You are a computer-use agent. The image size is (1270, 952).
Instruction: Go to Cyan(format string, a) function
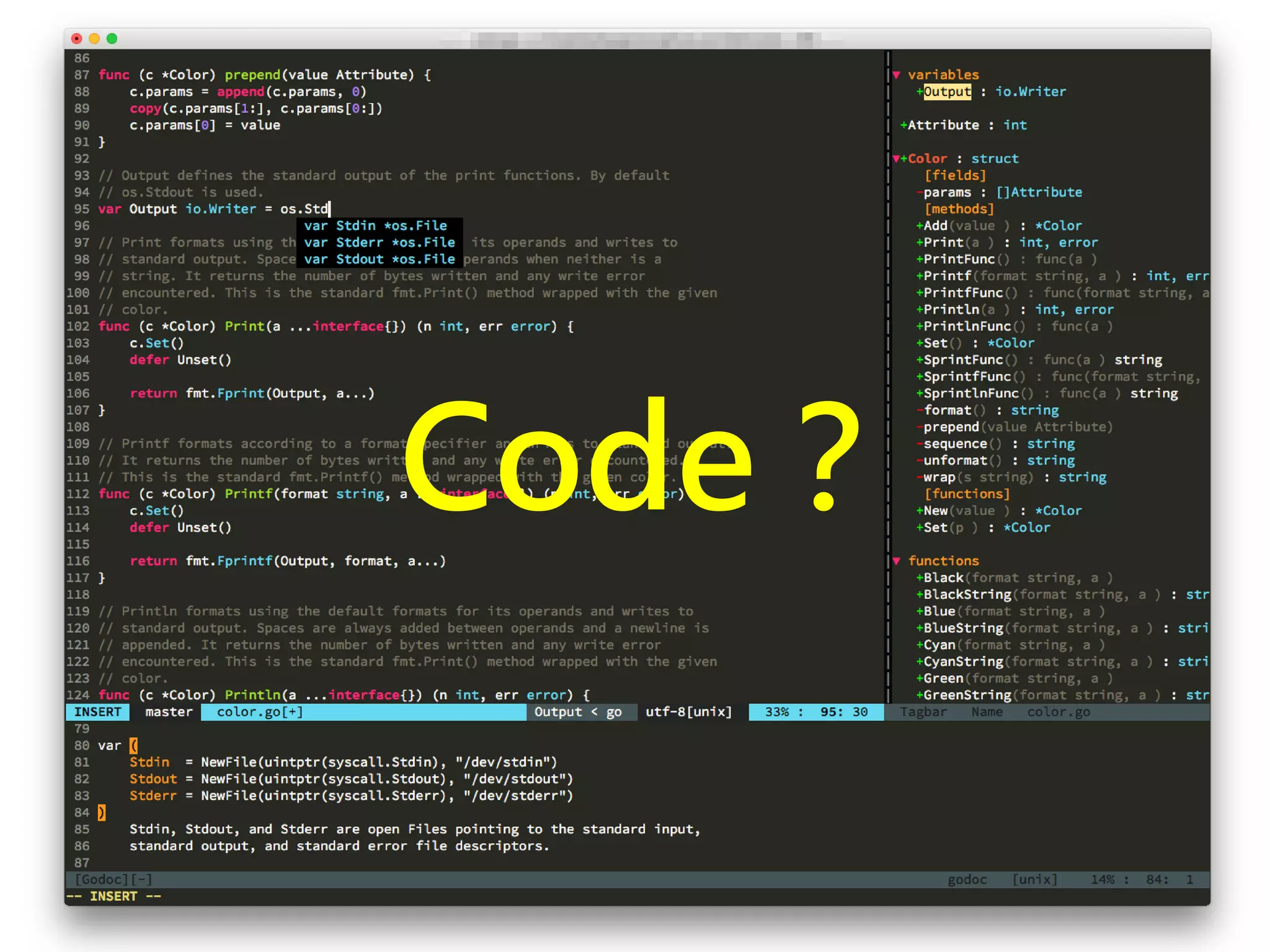[1011, 645]
